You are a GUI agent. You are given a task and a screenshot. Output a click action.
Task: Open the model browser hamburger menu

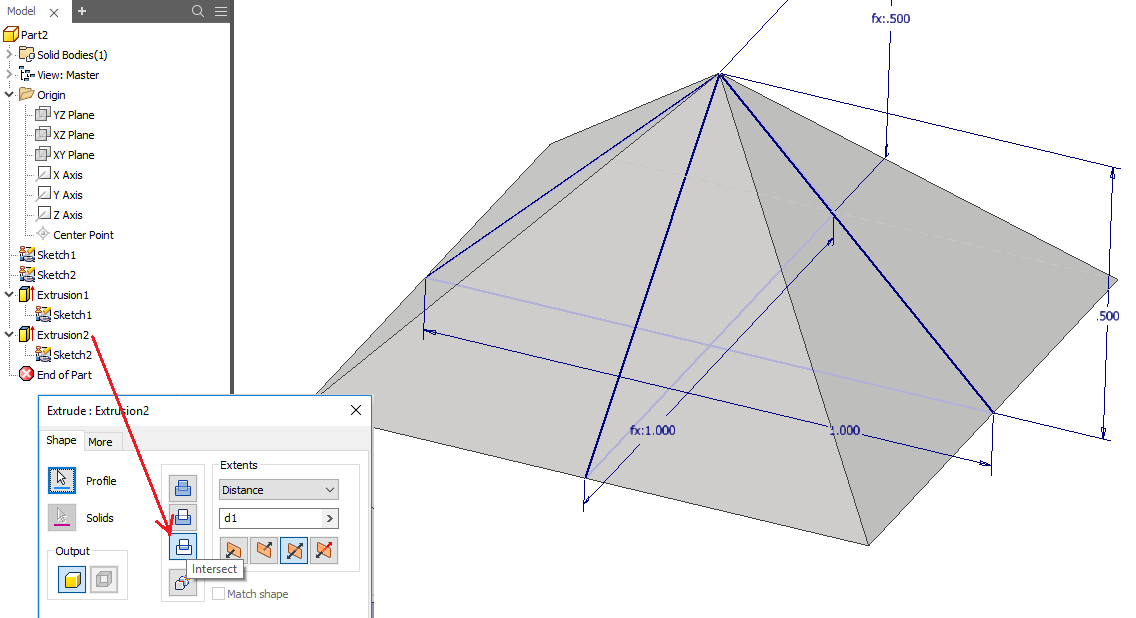(221, 11)
